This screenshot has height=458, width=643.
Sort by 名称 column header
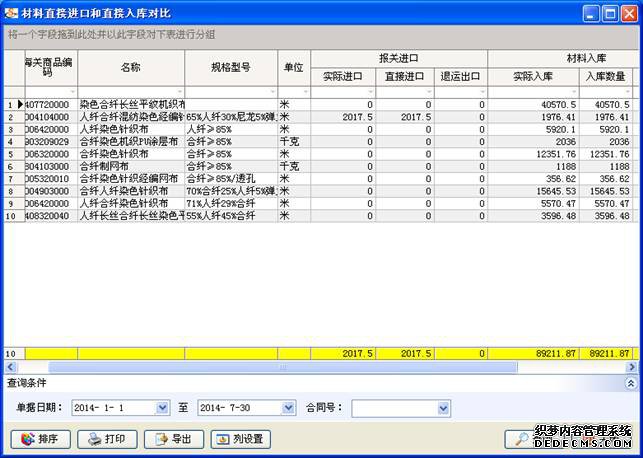131,67
